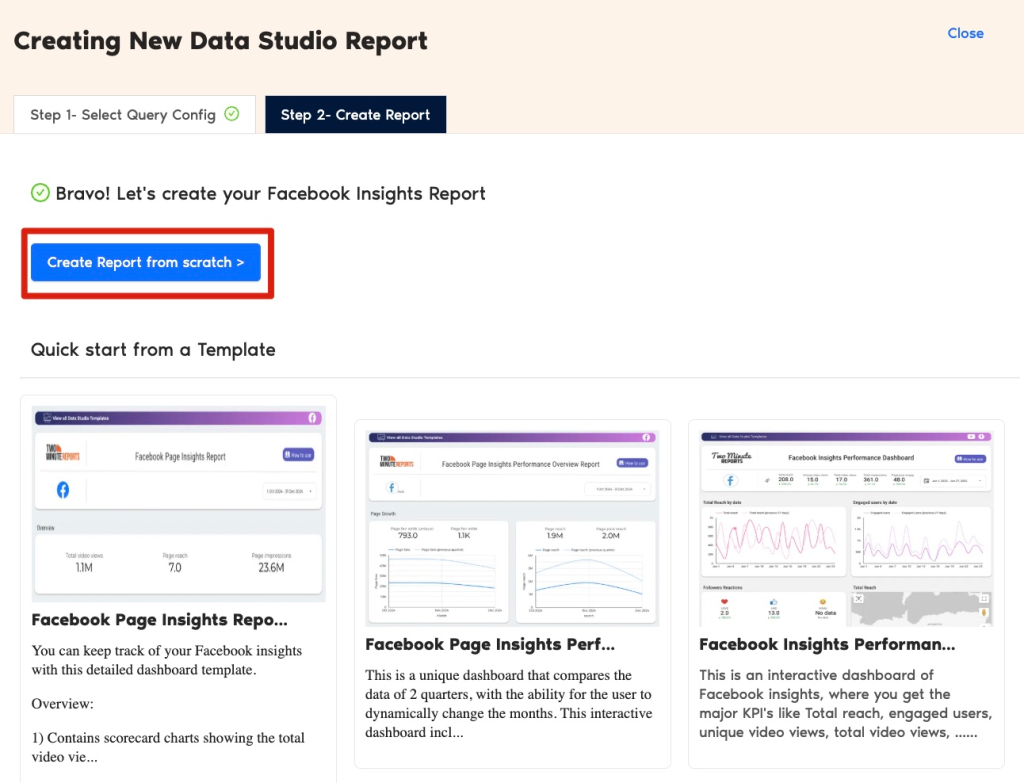
Task: Click description starting 'This is a unique dashboard'
Action: click(x=509, y=703)
